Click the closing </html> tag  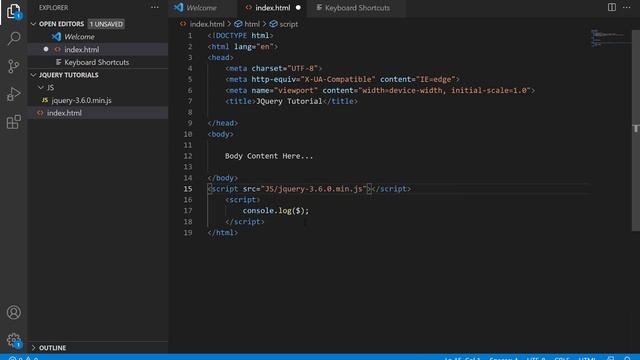(222, 233)
